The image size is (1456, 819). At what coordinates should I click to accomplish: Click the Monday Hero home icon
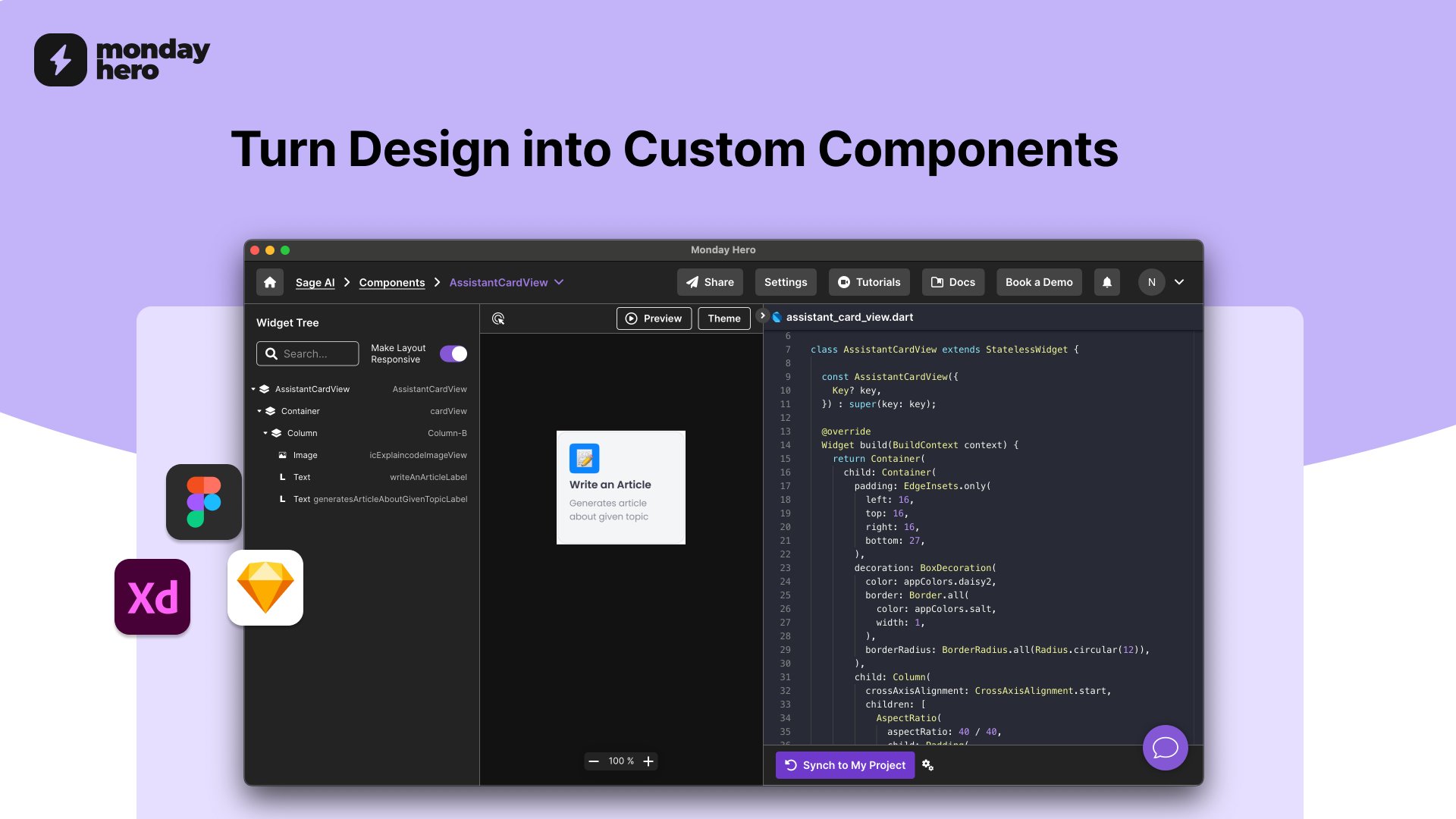click(269, 281)
